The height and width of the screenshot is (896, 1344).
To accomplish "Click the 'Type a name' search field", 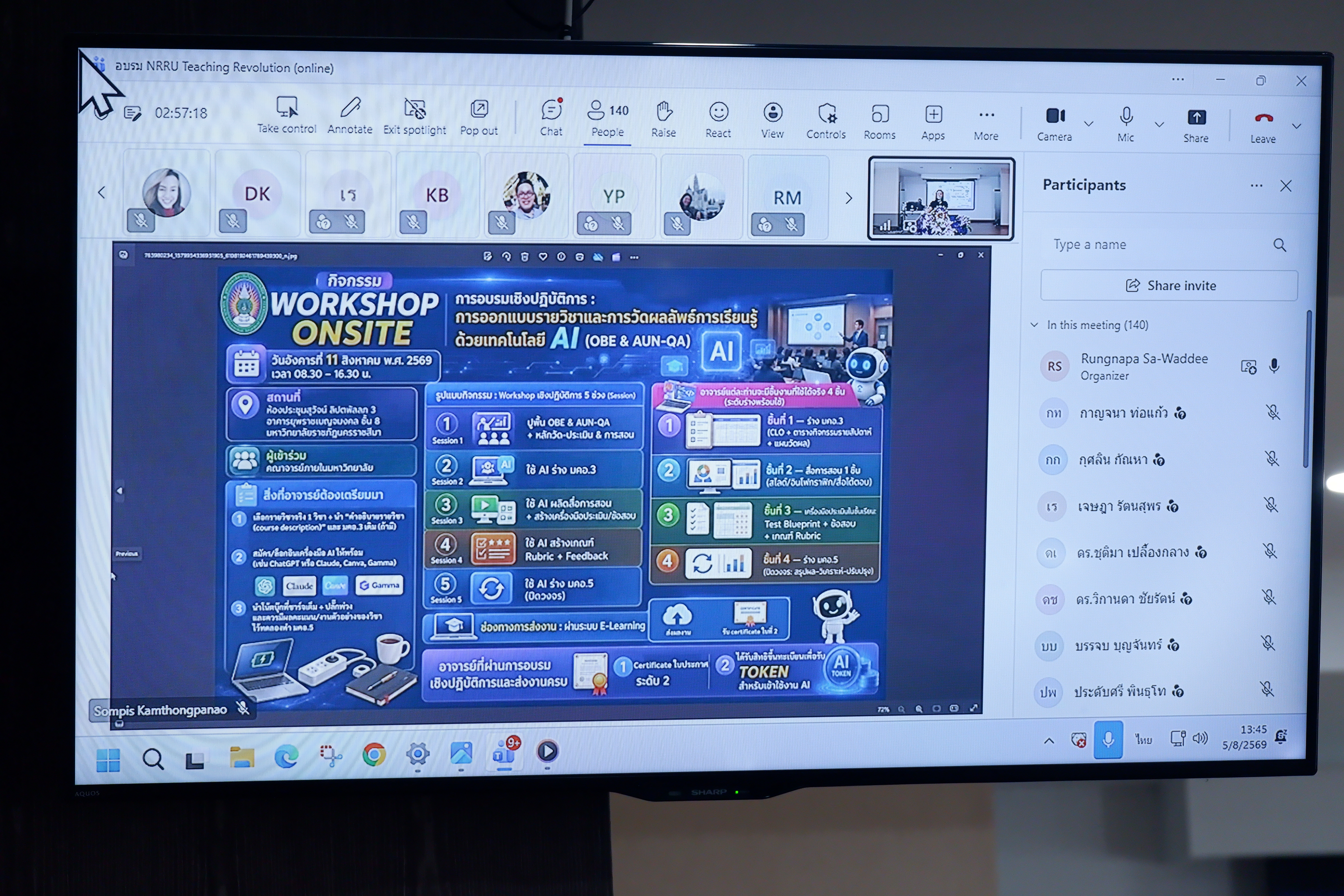I will pyautogui.click(x=1169, y=245).
